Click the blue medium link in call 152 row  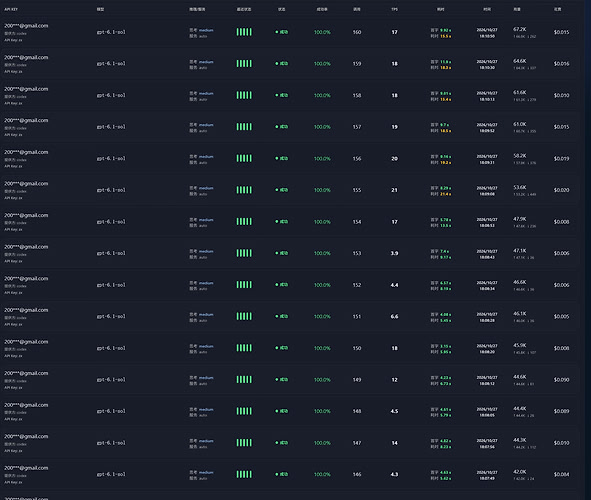[206, 283]
